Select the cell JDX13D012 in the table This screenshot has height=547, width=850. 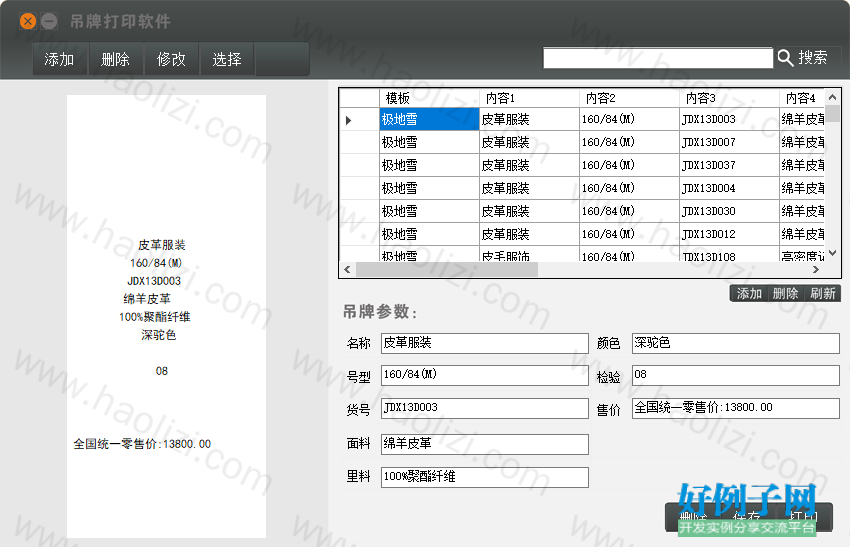click(729, 234)
